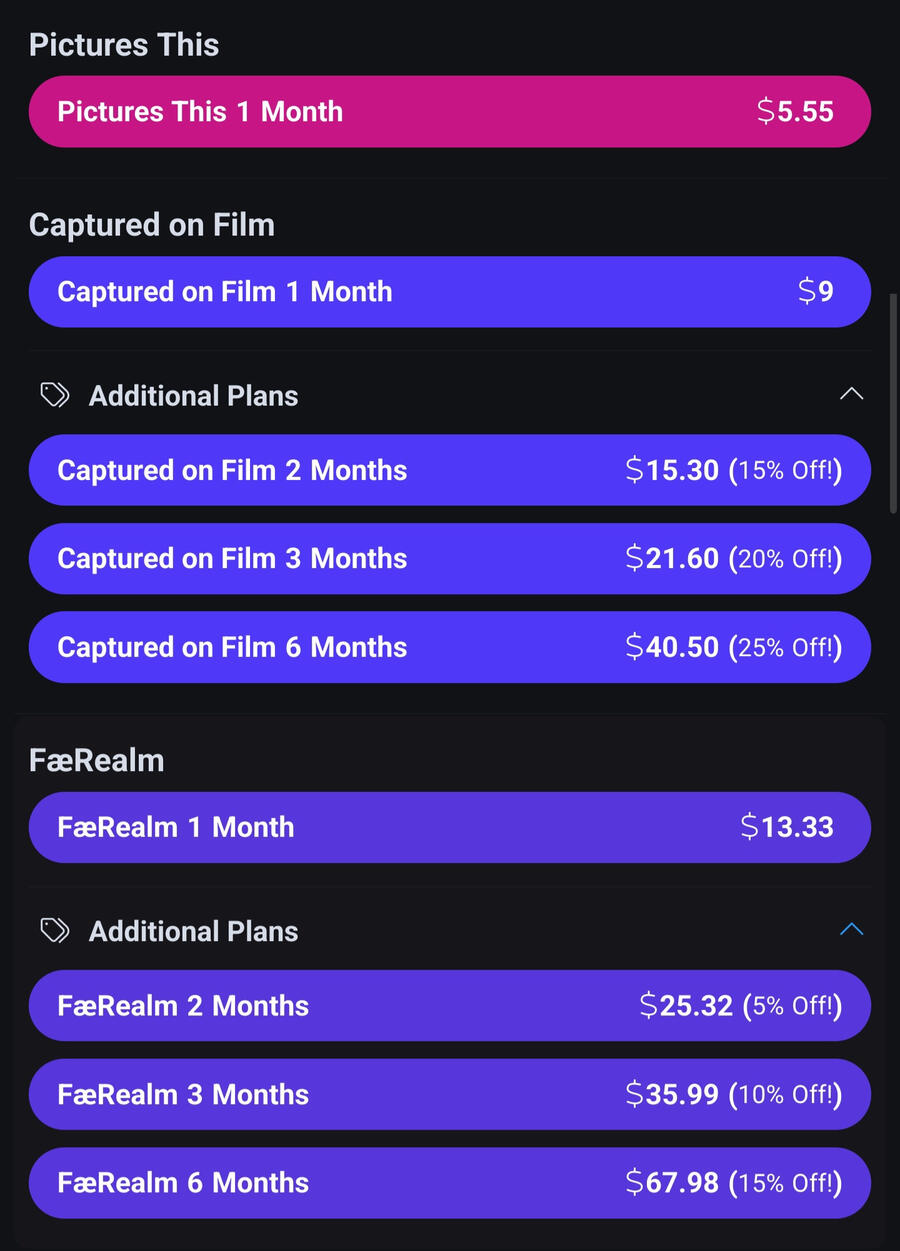Click the Captured on Film section heading
Screen dimensions: 900x1251
[152, 225]
